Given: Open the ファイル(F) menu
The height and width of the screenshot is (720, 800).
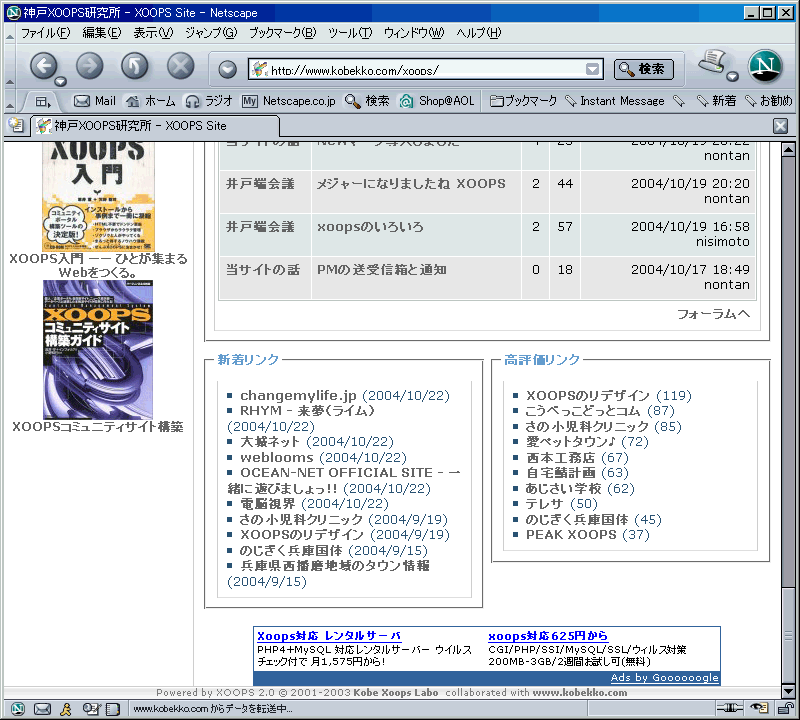Looking at the screenshot, I should pos(45,33).
